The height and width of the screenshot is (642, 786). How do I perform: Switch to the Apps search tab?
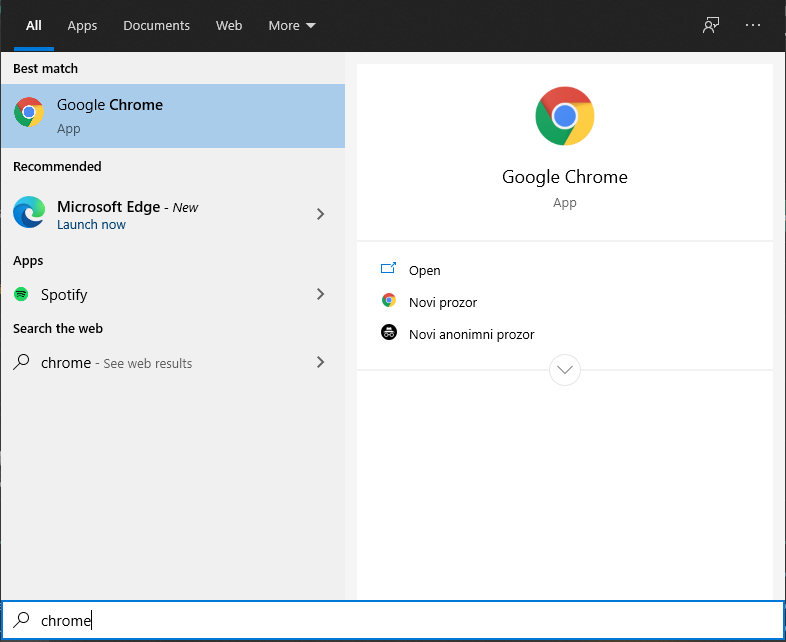[82, 26]
